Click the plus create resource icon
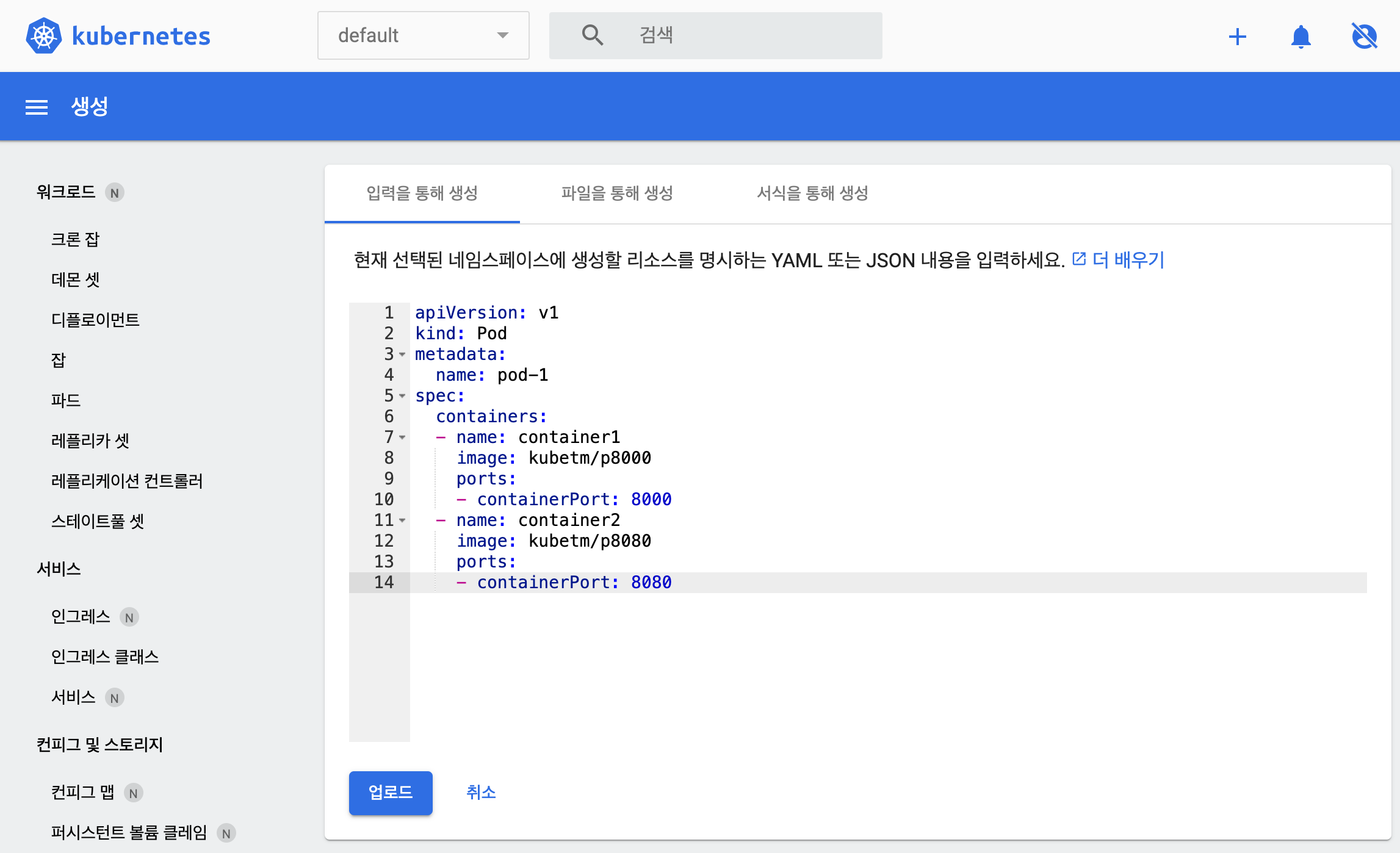The width and height of the screenshot is (1400, 853). (1237, 37)
